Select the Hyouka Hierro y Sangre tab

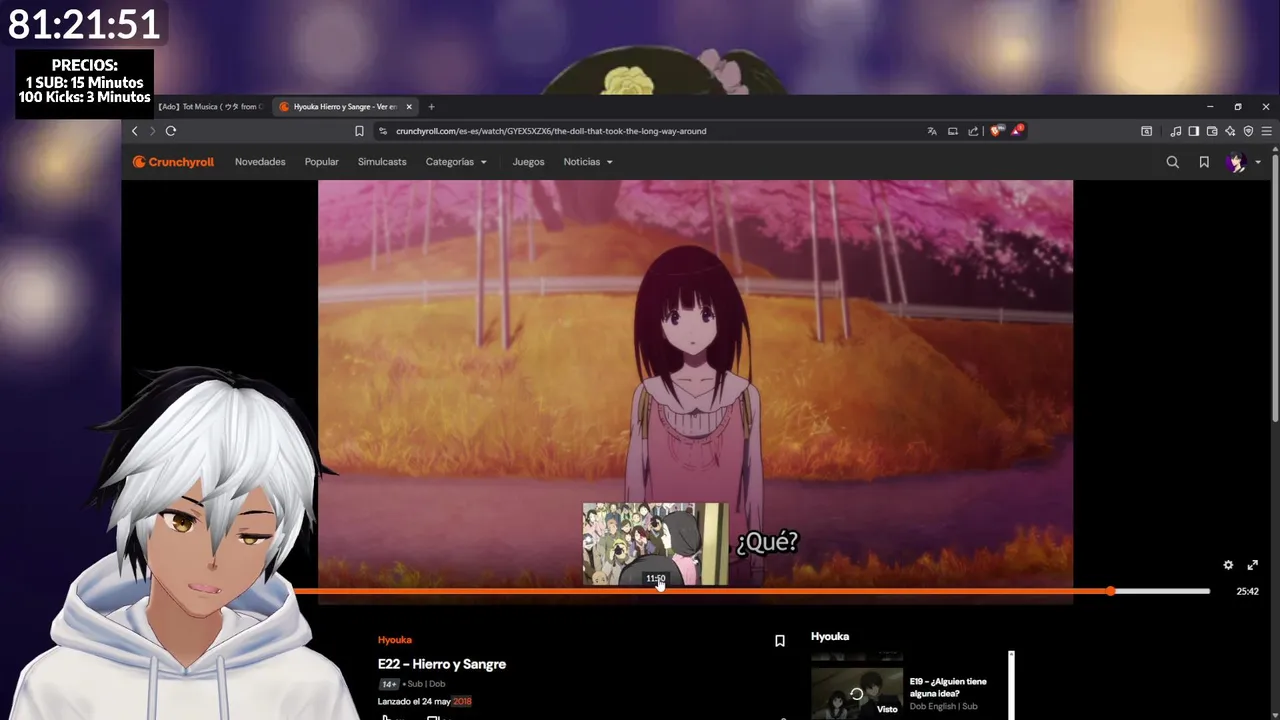(x=344, y=107)
